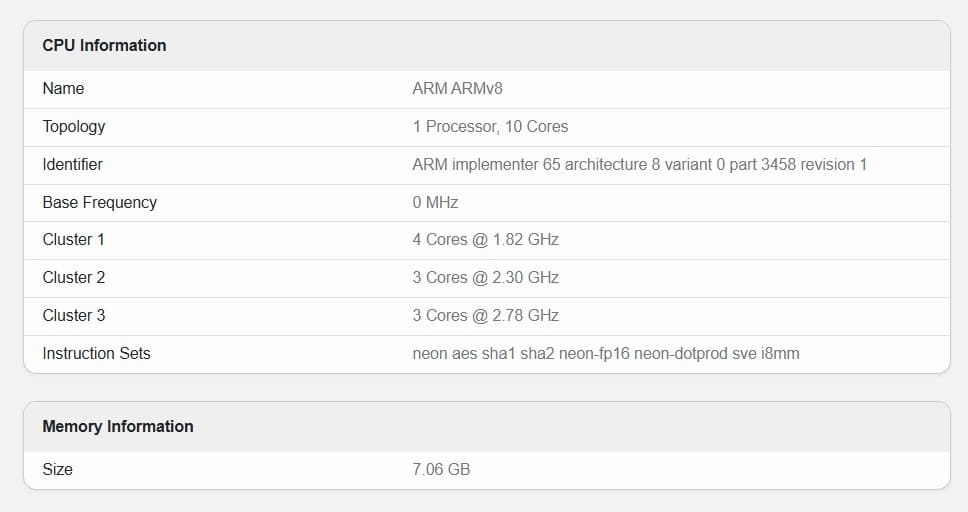The height and width of the screenshot is (512, 968).
Task: Click the memory Size row label
Action: (x=57, y=469)
